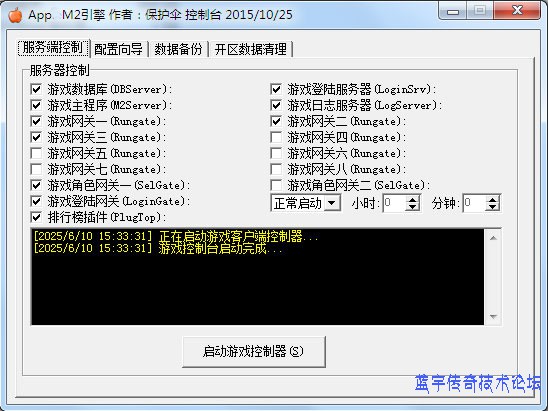Click the 蓝宇传奇技术论坛 watermark link
Viewport: 548px width, 411px height.
(477, 383)
